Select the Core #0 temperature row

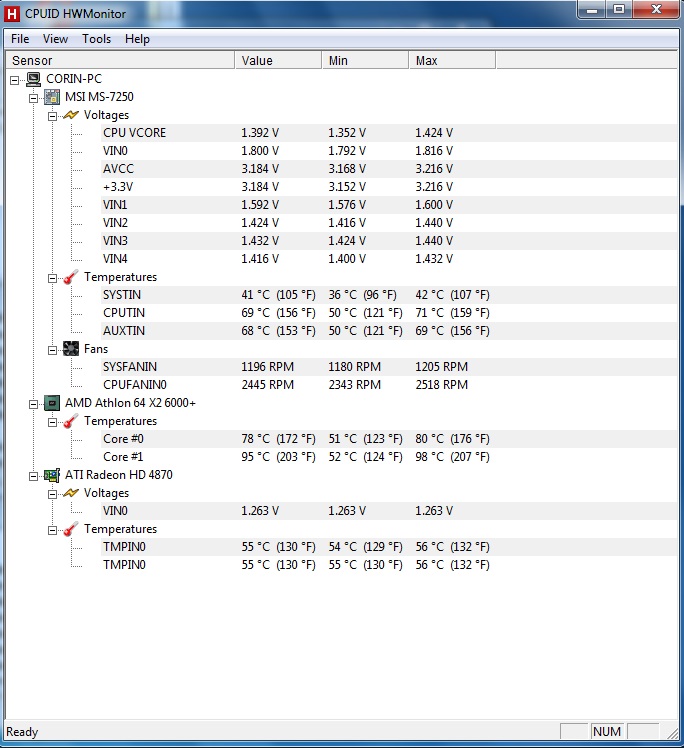389,439
